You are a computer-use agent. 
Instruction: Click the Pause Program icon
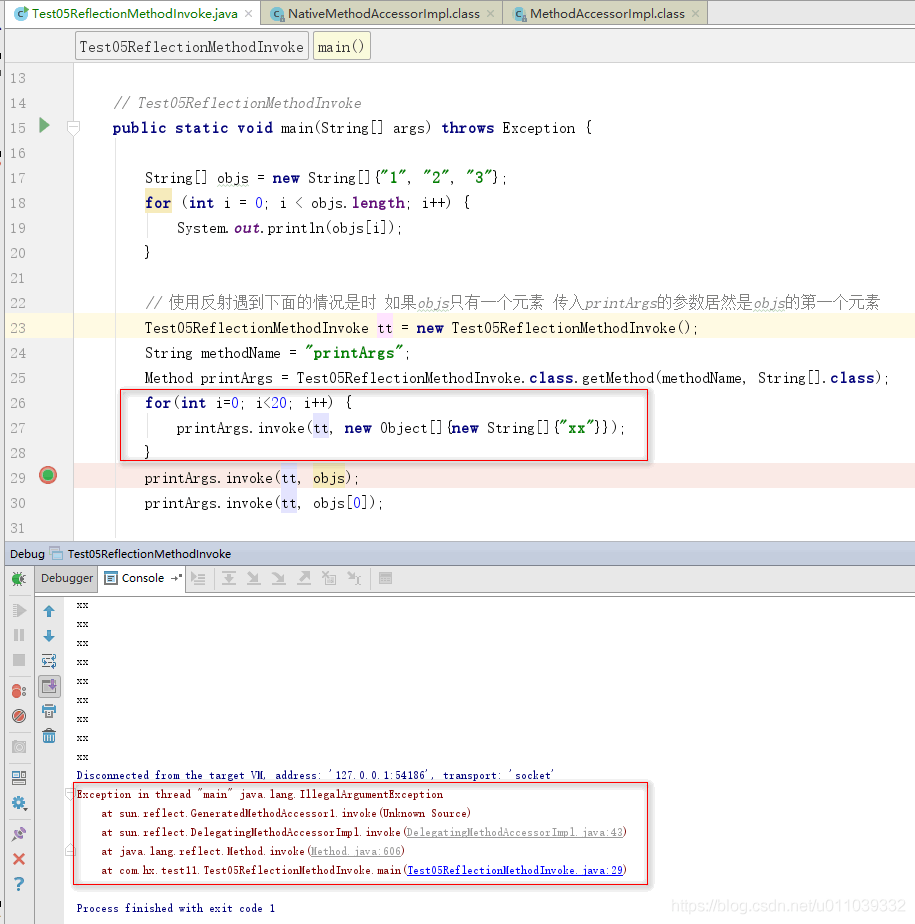pos(19,635)
